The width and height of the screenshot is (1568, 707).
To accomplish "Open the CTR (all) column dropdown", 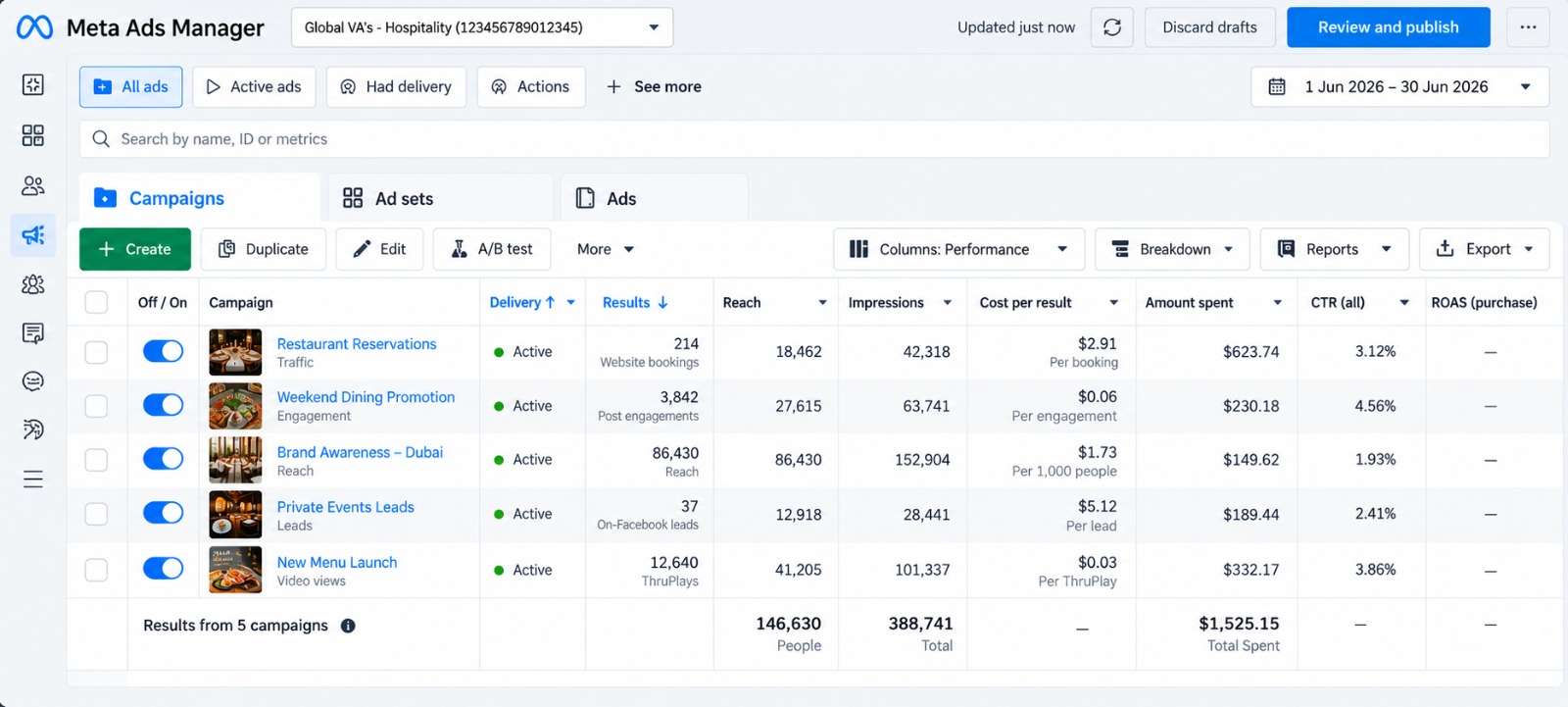I will coord(1404,303).
